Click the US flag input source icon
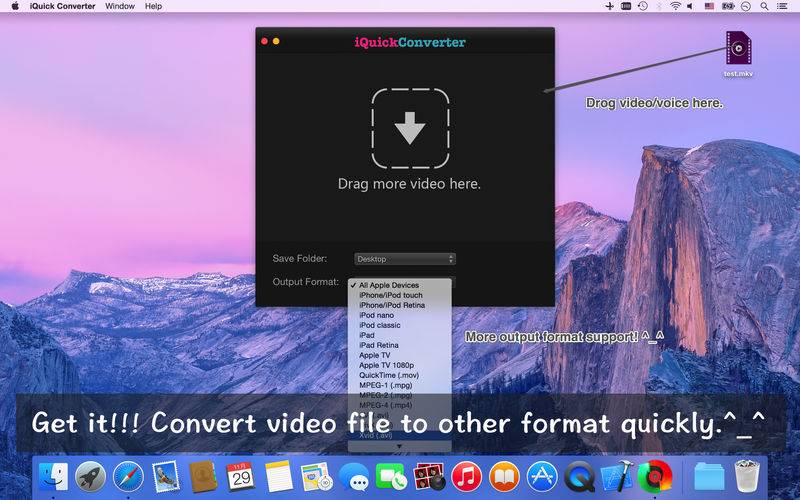This screenshot has height=500, width=800. click(709, 6)
